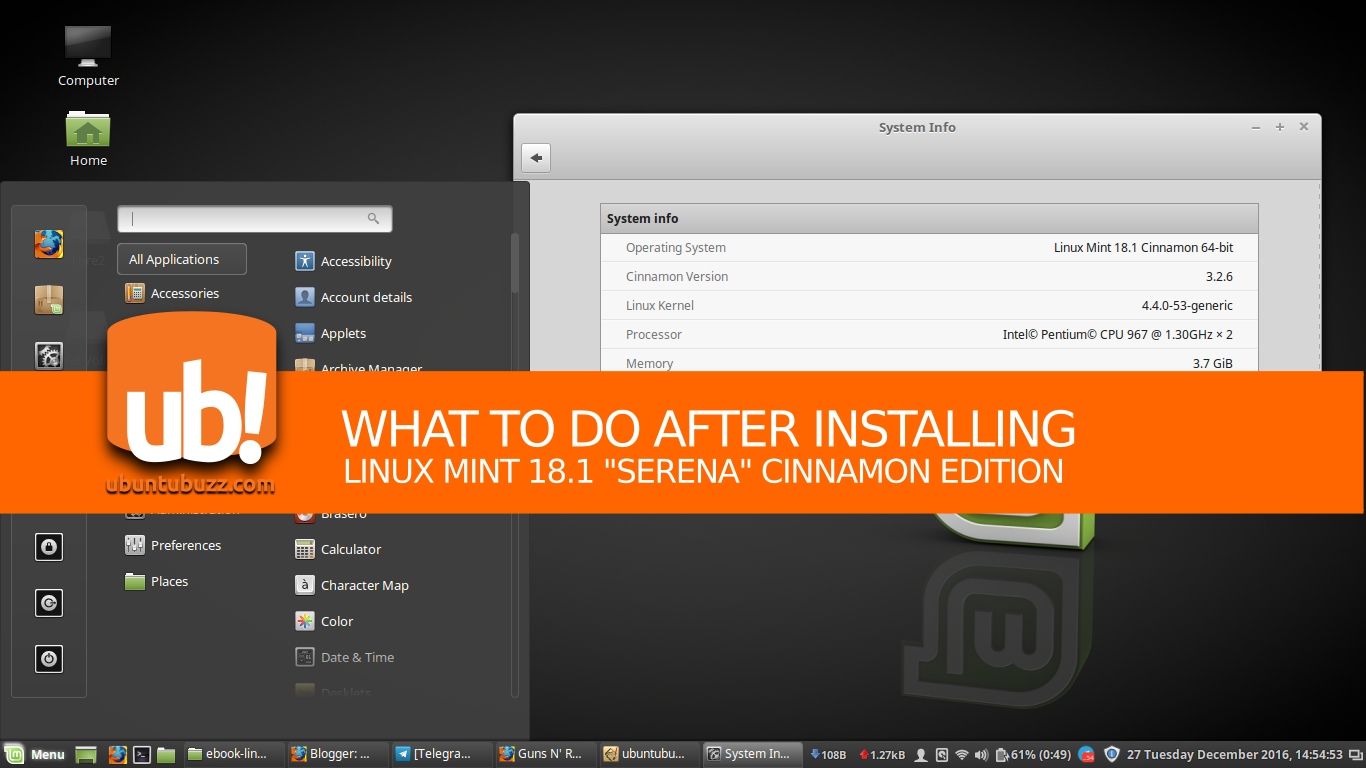The width and height of the screenshot is (1366, 768).
Task: Go back using System Info's arrow button
Action: coord(536,158)
